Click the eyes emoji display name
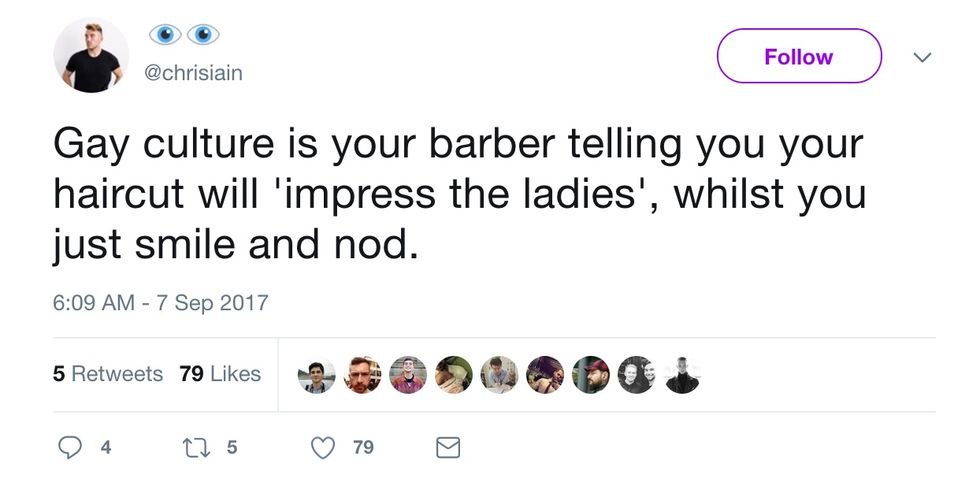 coord(184,34)
